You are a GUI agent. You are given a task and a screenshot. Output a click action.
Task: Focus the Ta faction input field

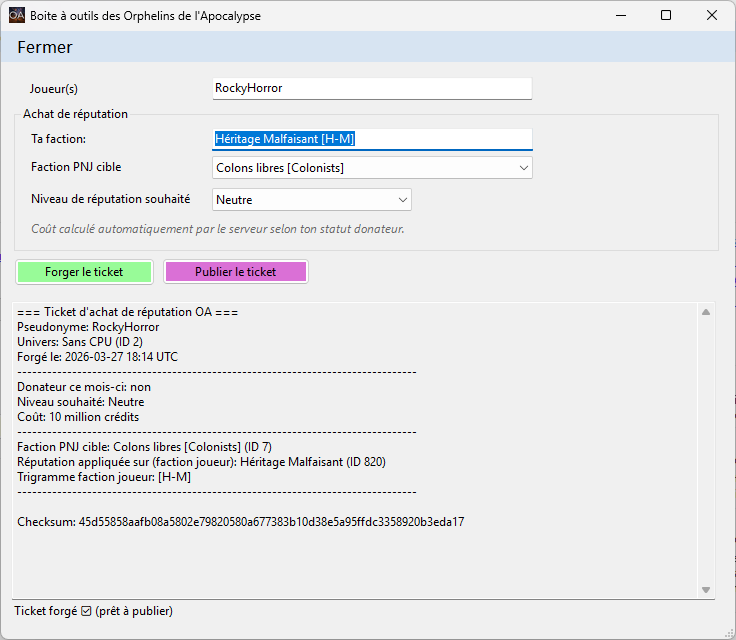372,139
